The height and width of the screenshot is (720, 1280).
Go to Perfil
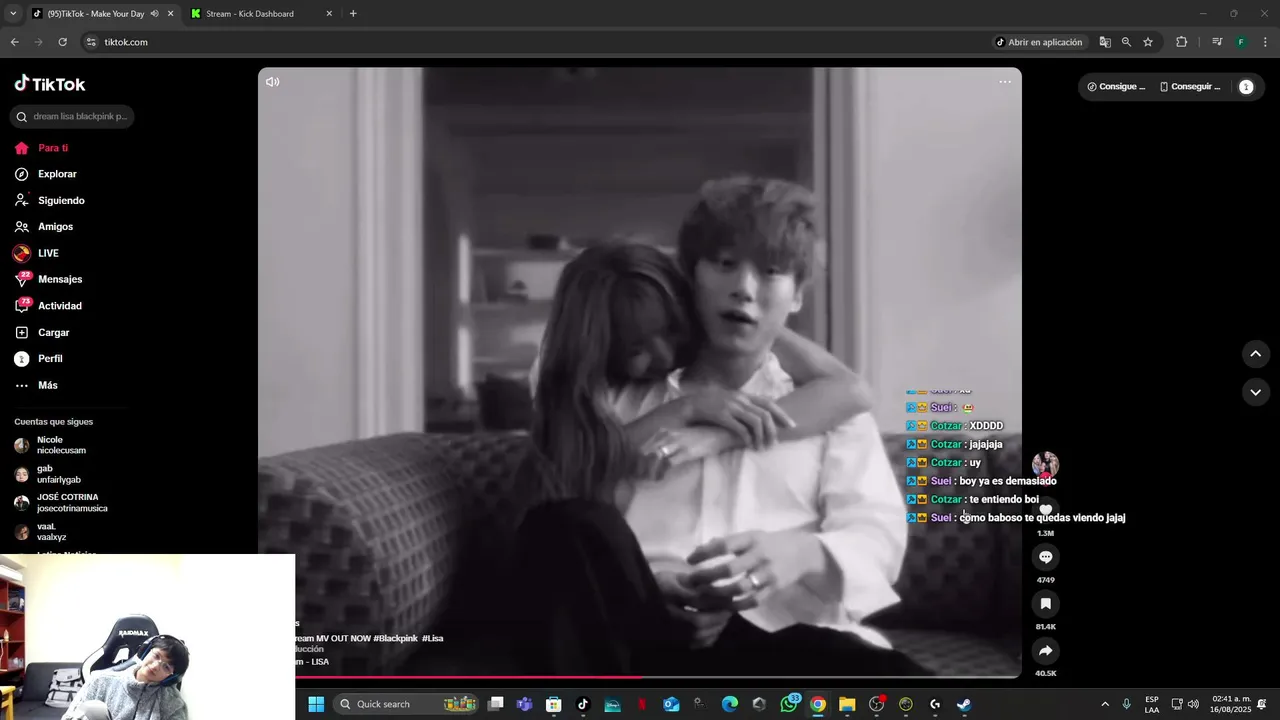point(38,359)
